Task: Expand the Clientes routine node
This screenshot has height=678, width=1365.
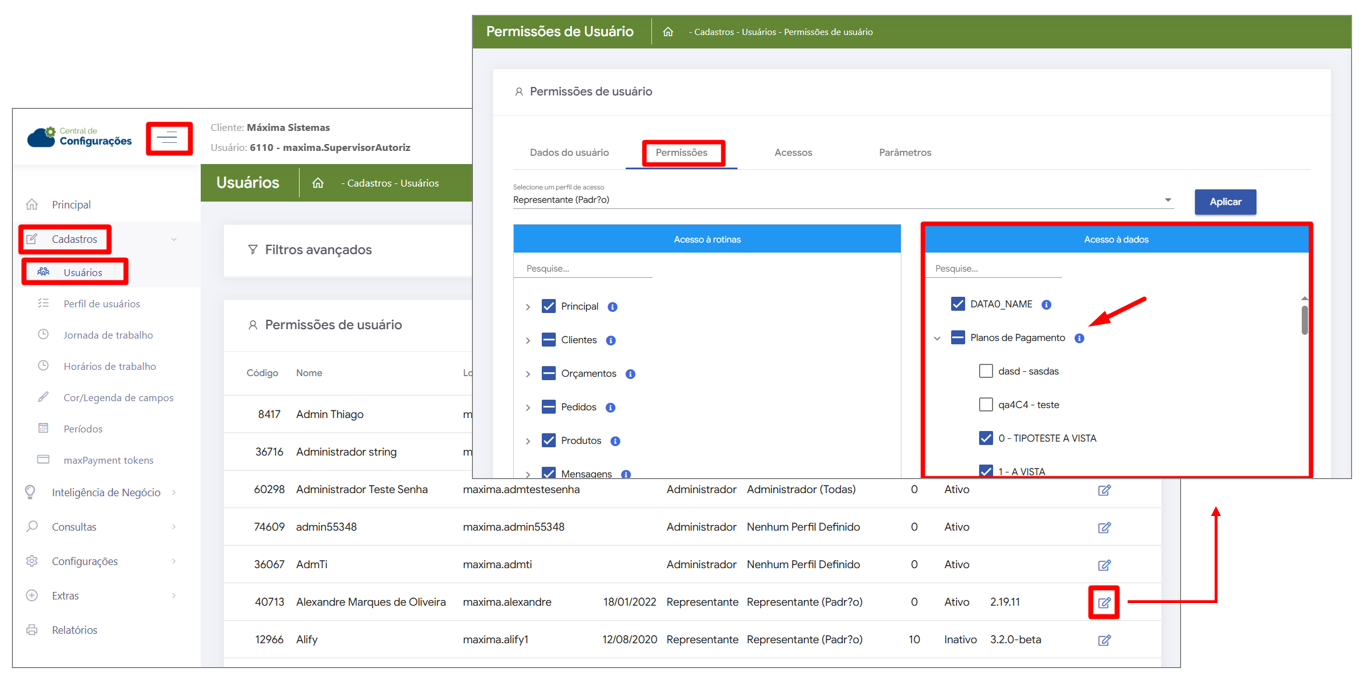Action: 528,340
